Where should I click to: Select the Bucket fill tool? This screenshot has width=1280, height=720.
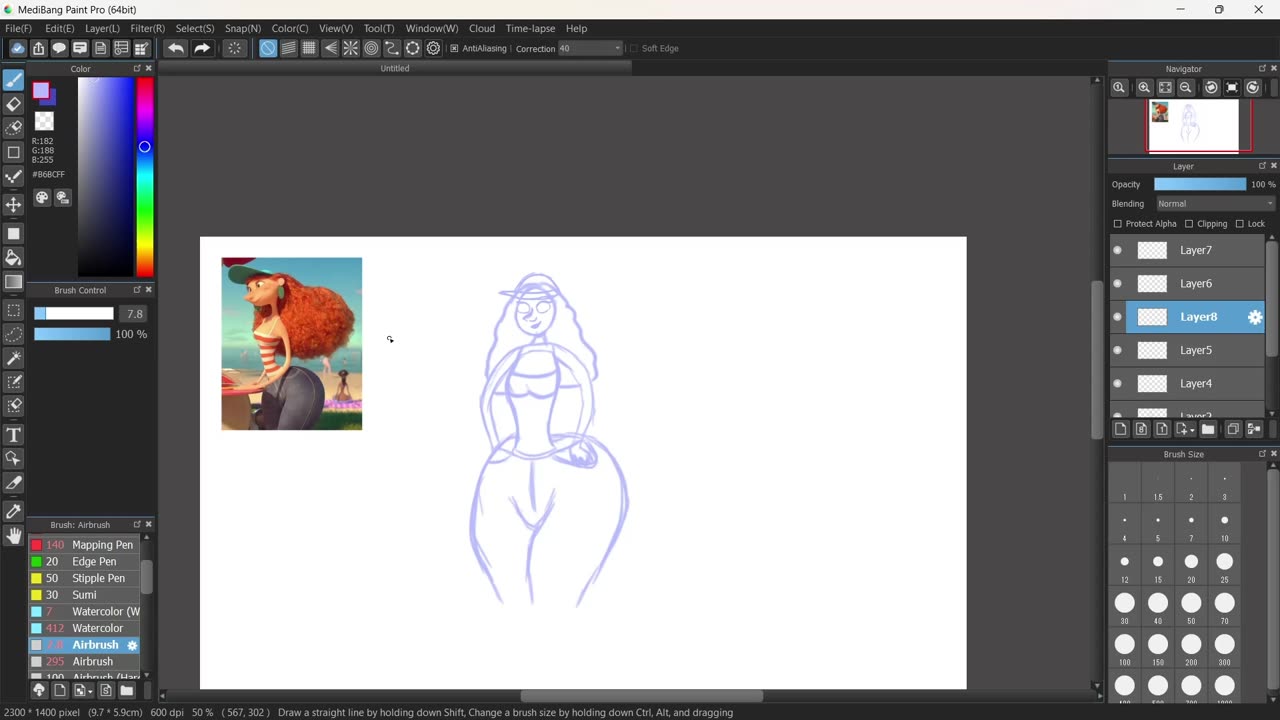tap(14, 258)
